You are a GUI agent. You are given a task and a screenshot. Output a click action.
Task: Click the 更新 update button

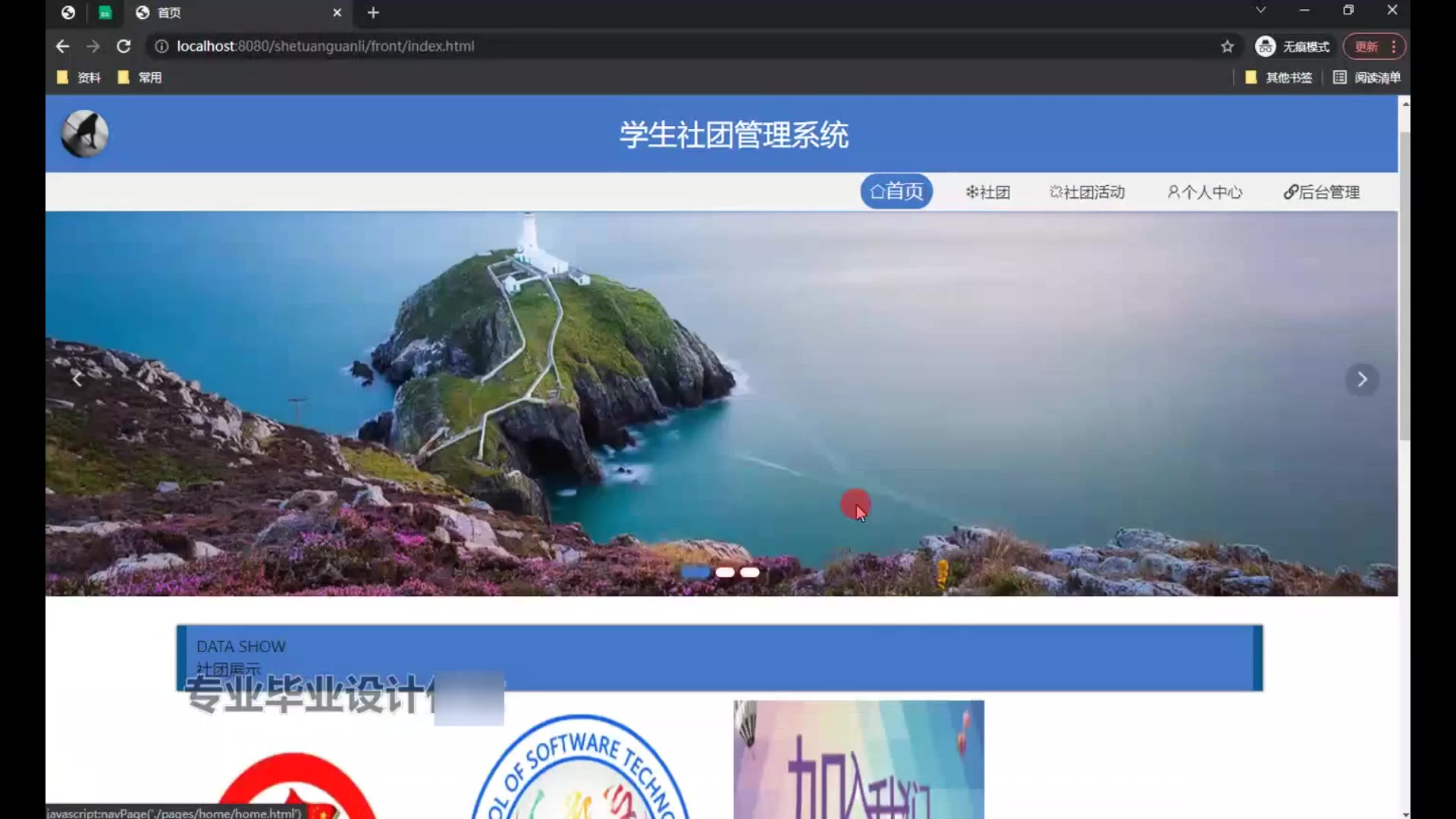[x=1367, y=46]
